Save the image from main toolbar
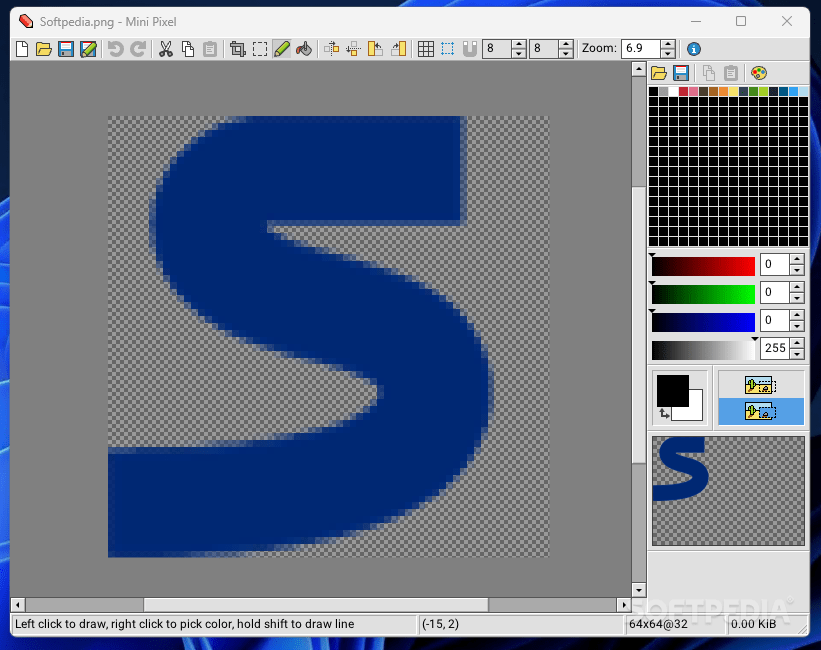The image size is (821, 650). 66,49
